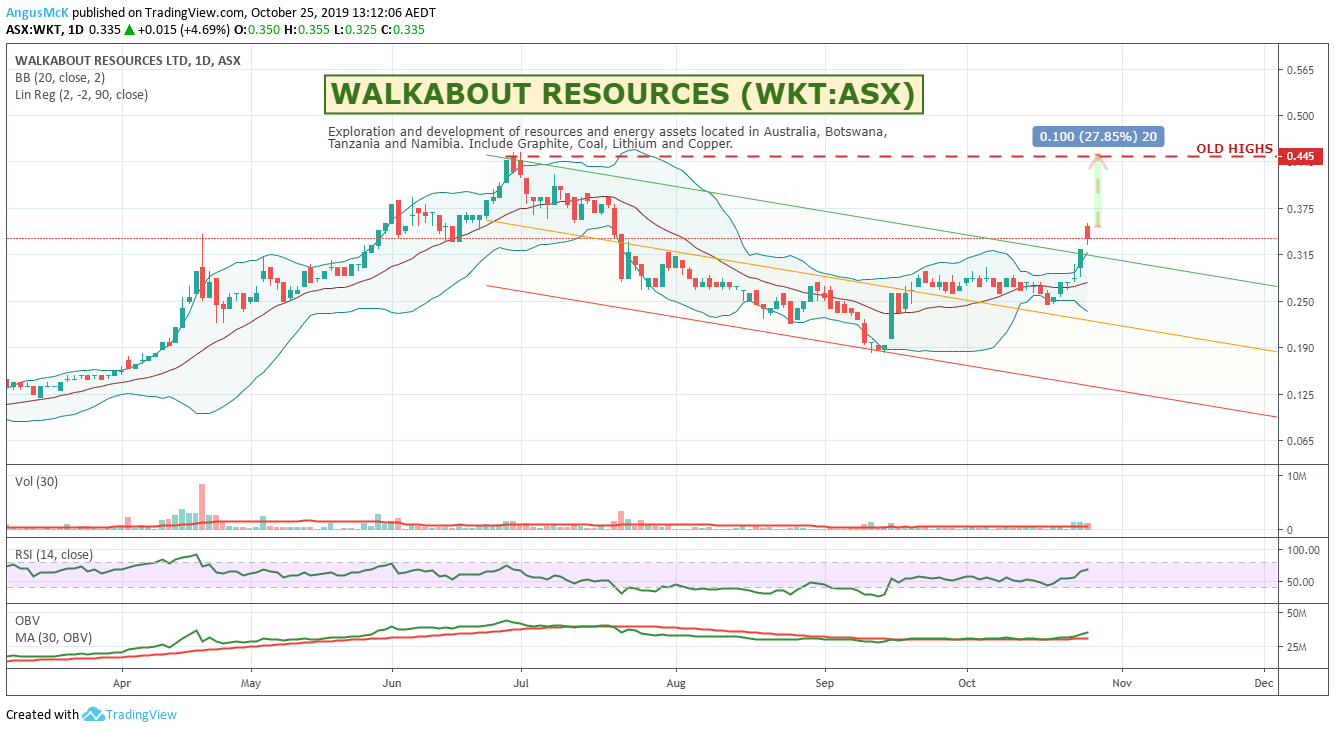Click the 10M volume axis value

(x=1296, y=477)
